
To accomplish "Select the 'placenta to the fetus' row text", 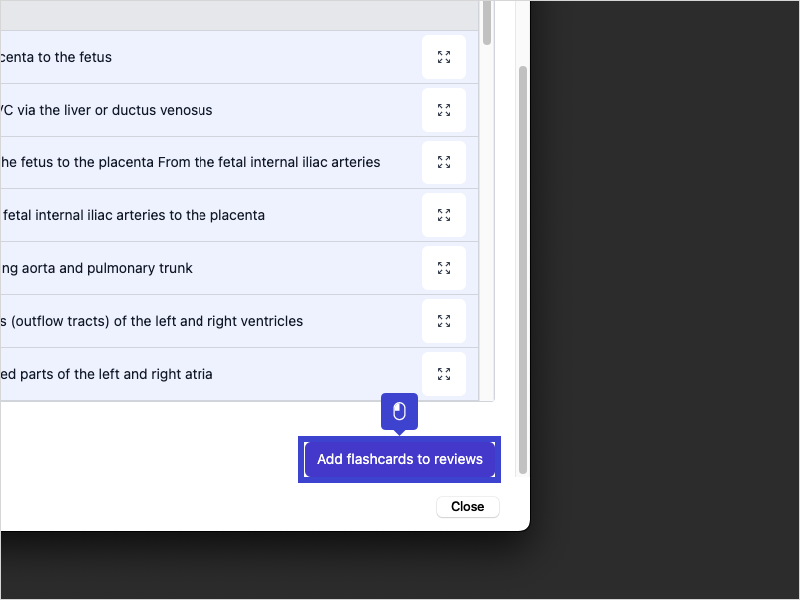I will [x=56, y=57].
